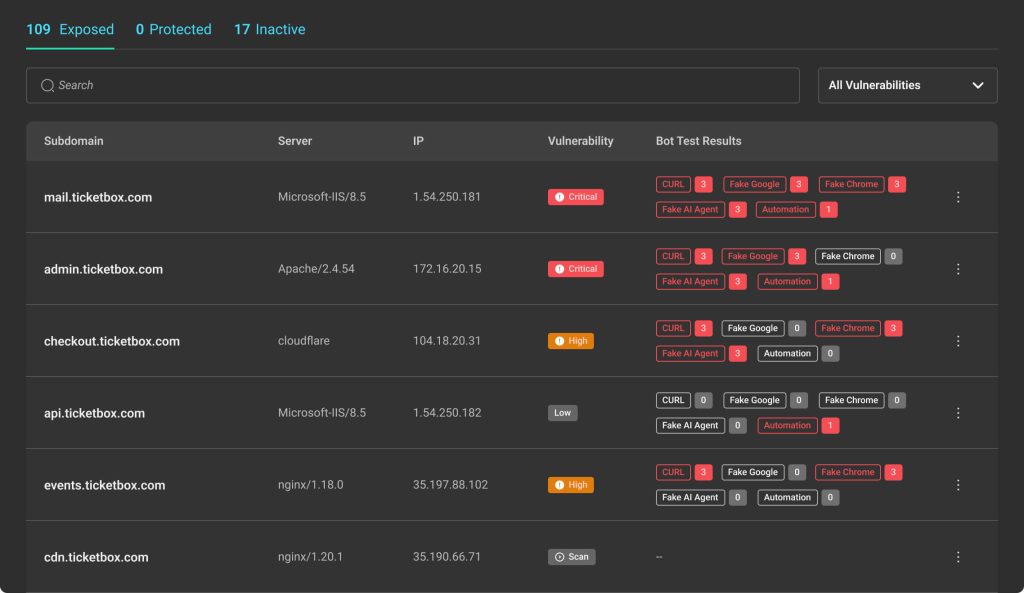Screen dimensions: 1024x593
Task: Open the three-dot menu for checkout.ticketbox.com
Action: point(958,341)
